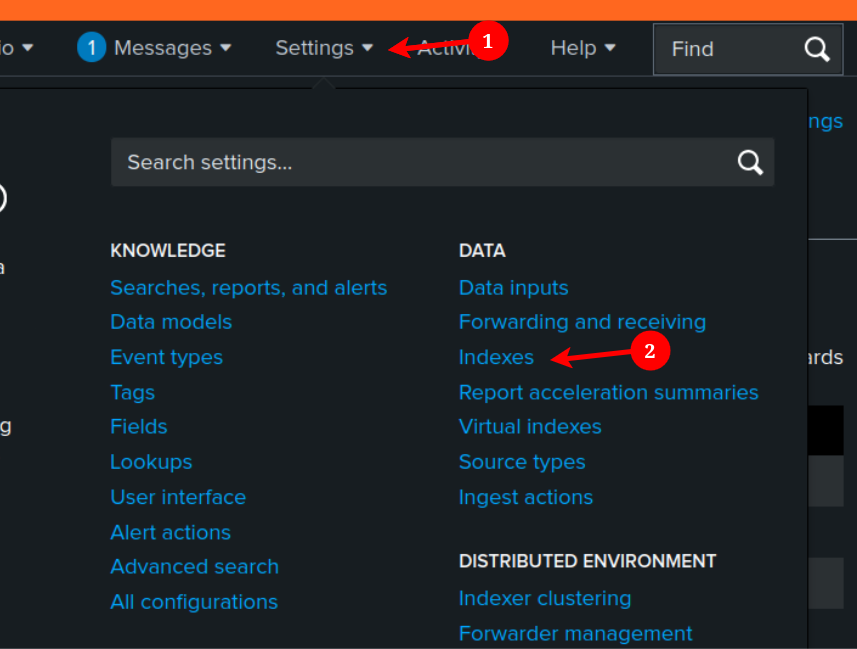Open Indexer clustering settings
The image size is (857, 649).
click(545, 598)
